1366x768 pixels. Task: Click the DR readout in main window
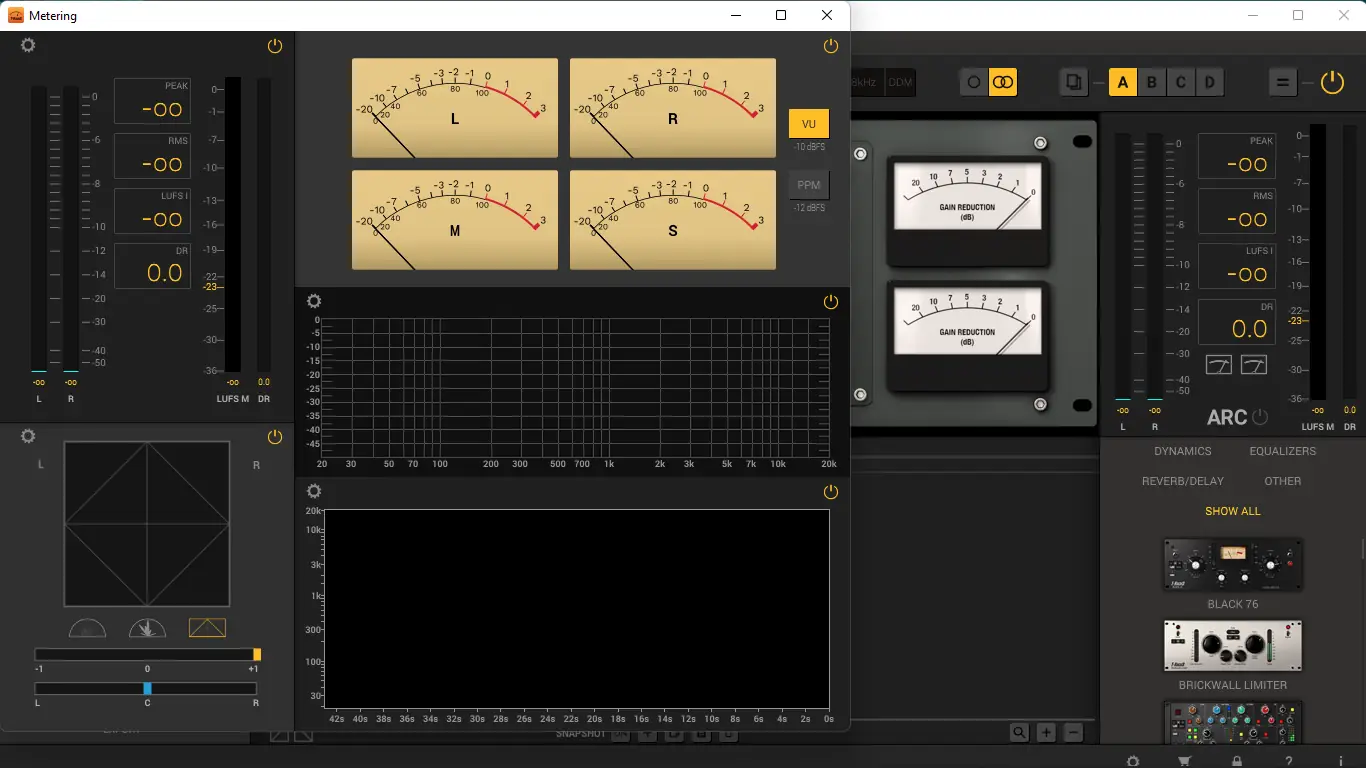click(1237, 321)
